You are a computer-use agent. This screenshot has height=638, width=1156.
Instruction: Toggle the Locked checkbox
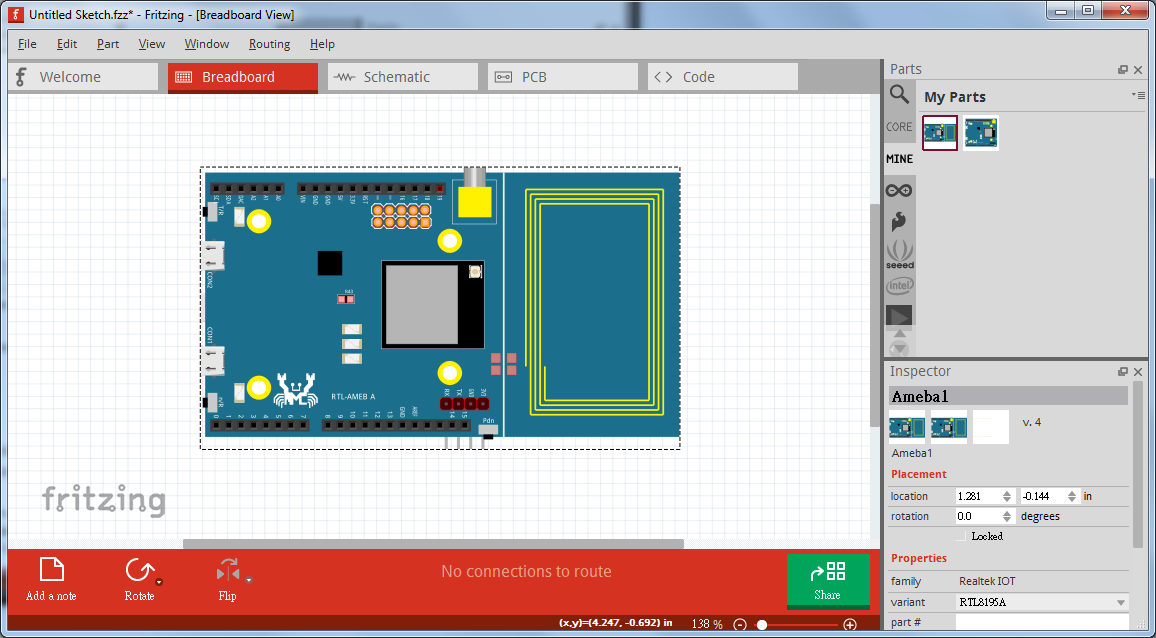click(961, 536)
